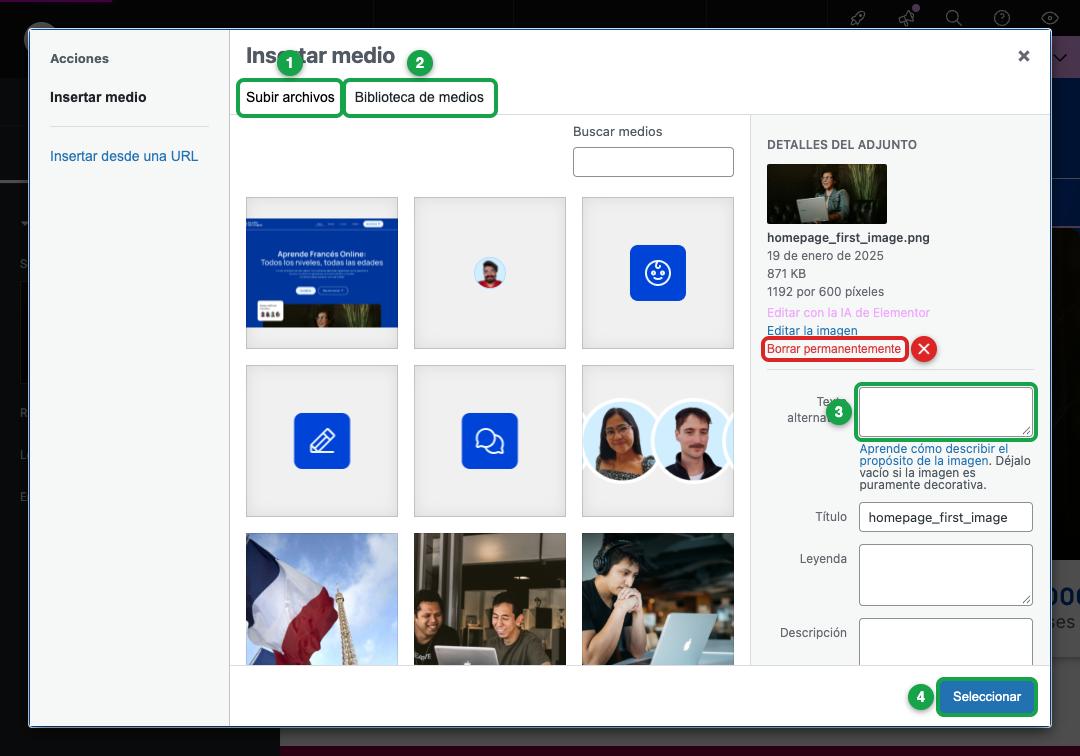Image resolution: width=1080 pixels, height=756 pixels.
Task: Select the blue French website screenshot thumbnail
Action: pyautogui.click(x=322, y=273)
